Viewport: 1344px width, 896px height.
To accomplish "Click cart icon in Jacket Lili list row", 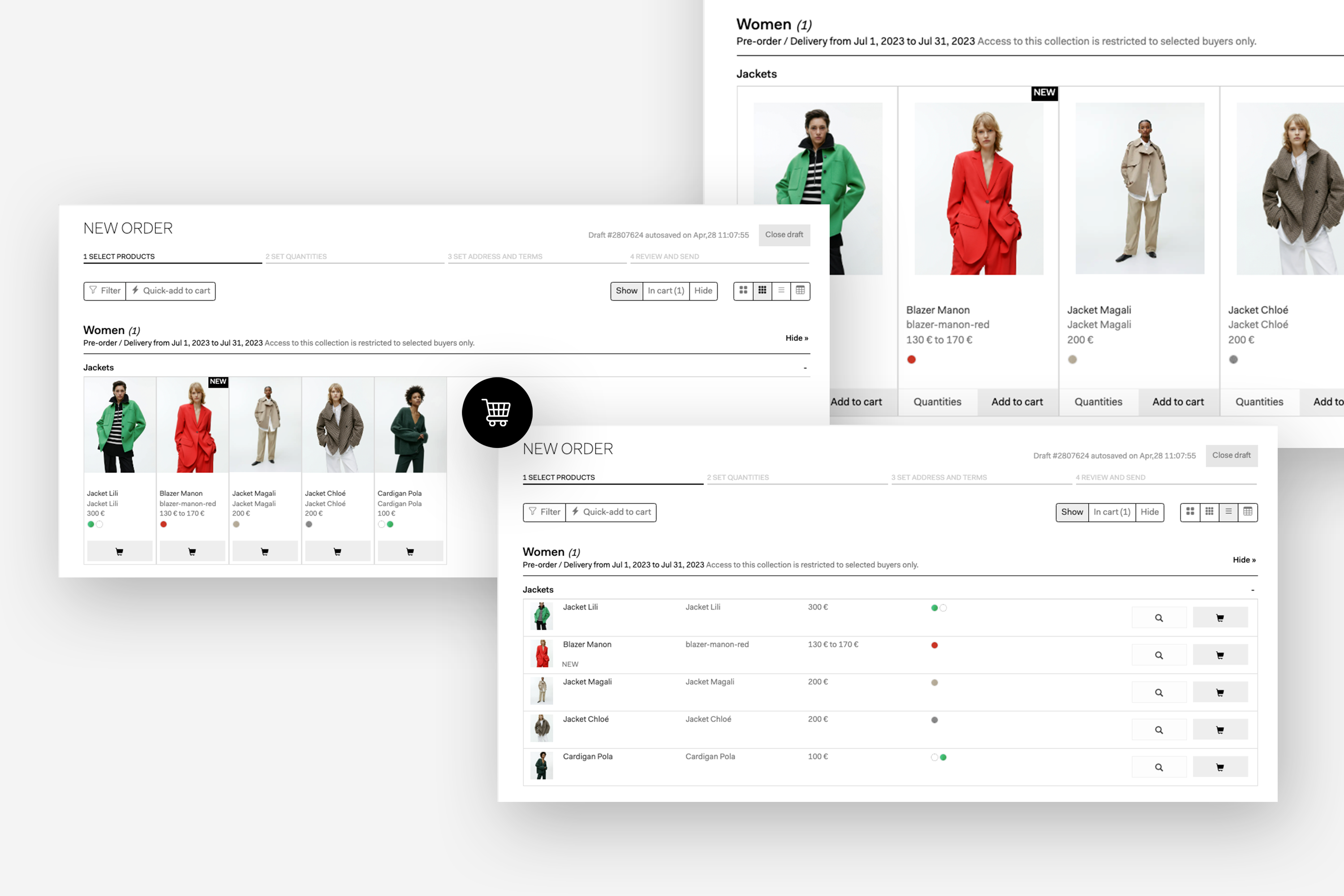I will coord(1220,618).
